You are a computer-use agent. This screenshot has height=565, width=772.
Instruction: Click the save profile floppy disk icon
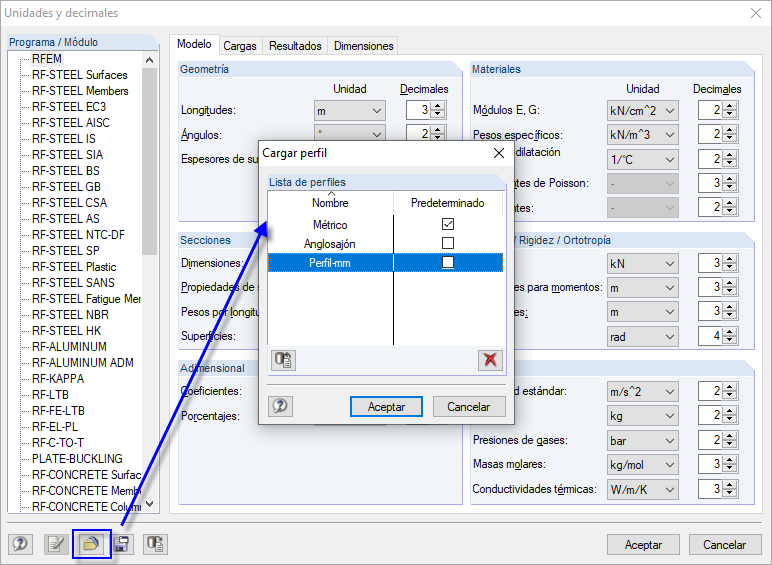tap(121, 544)
